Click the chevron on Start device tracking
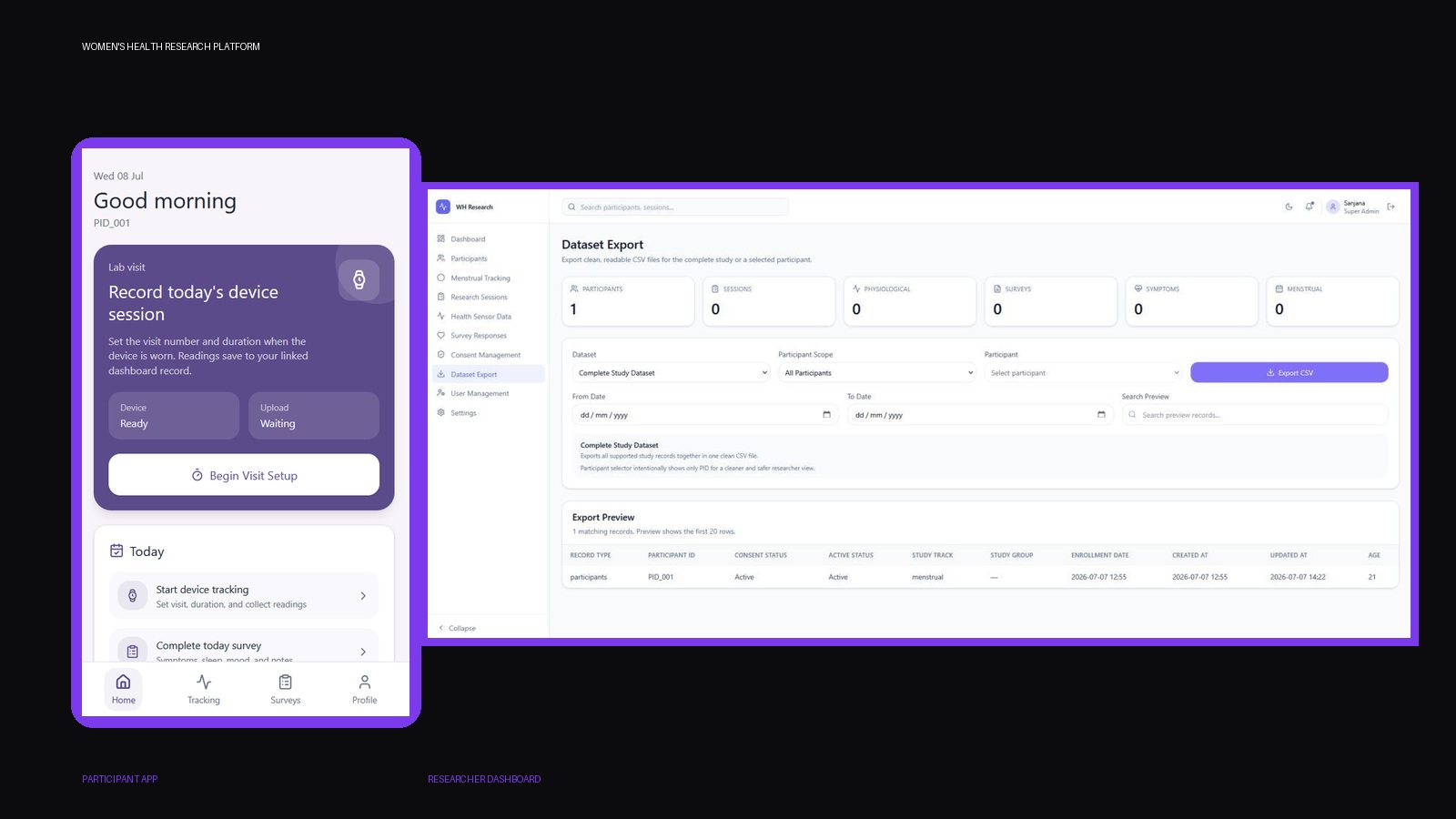 tap(363, 596)
